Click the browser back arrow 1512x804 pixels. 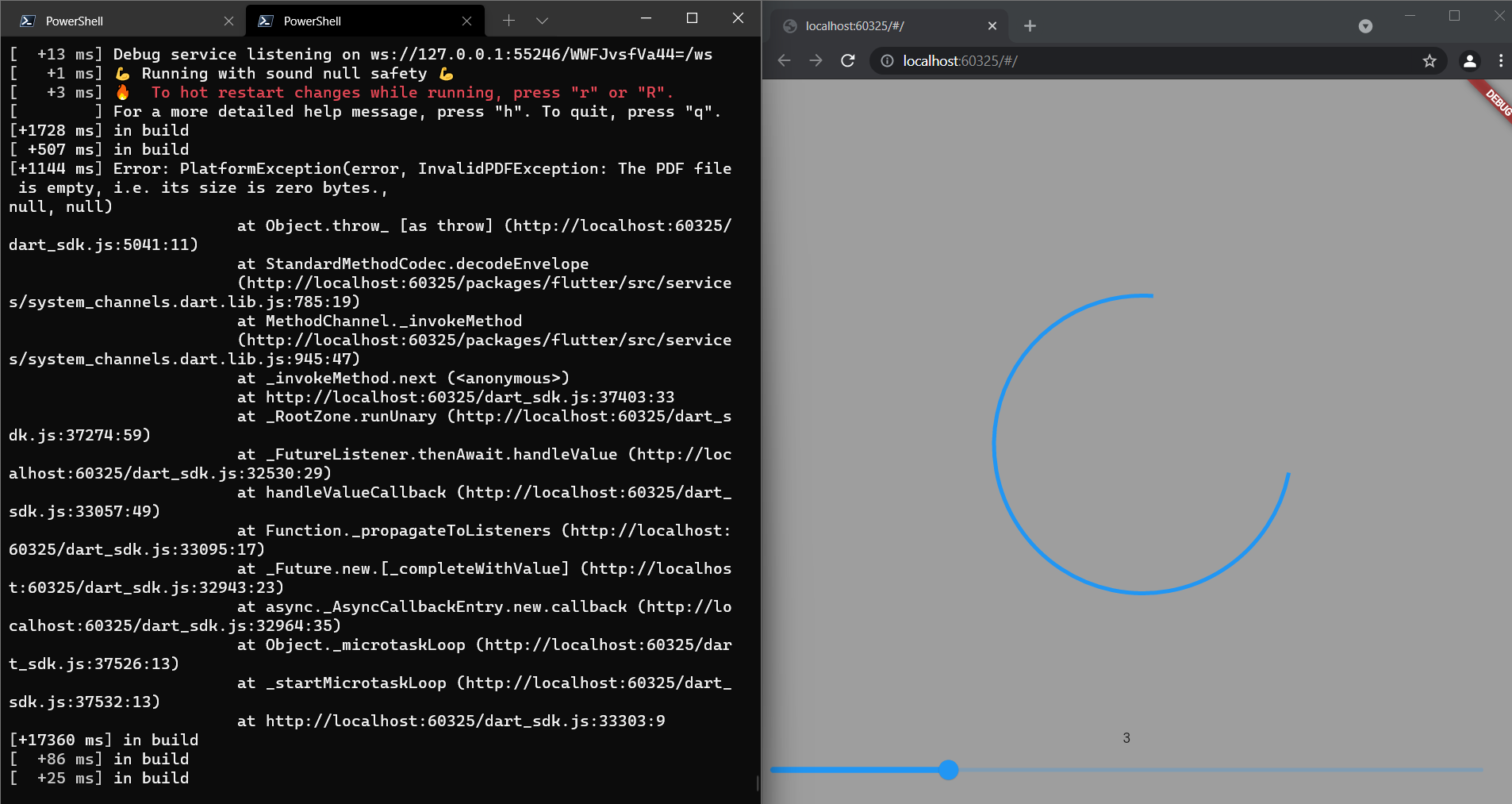[785, 60]
